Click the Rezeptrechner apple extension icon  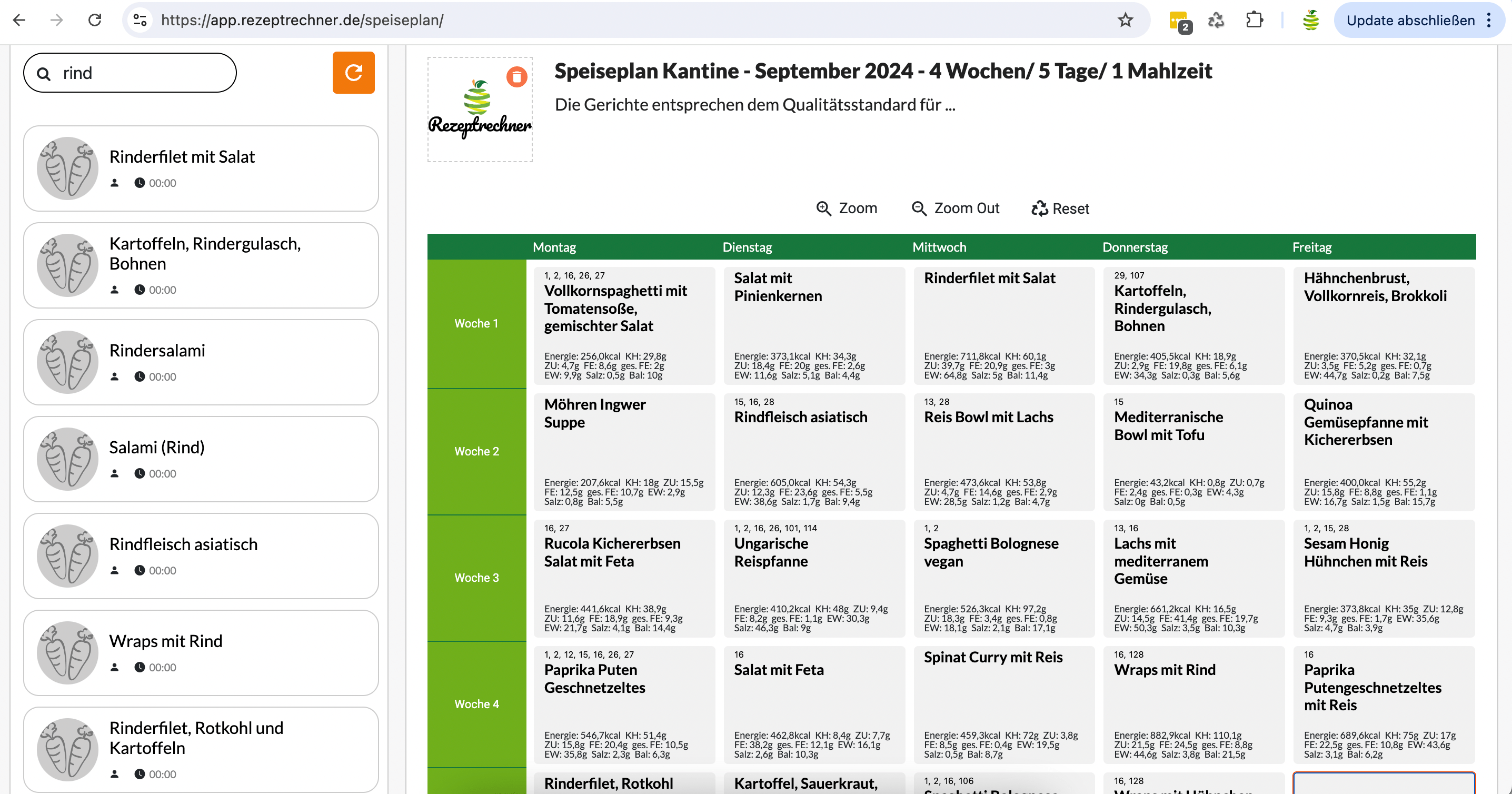[1311, 20]
